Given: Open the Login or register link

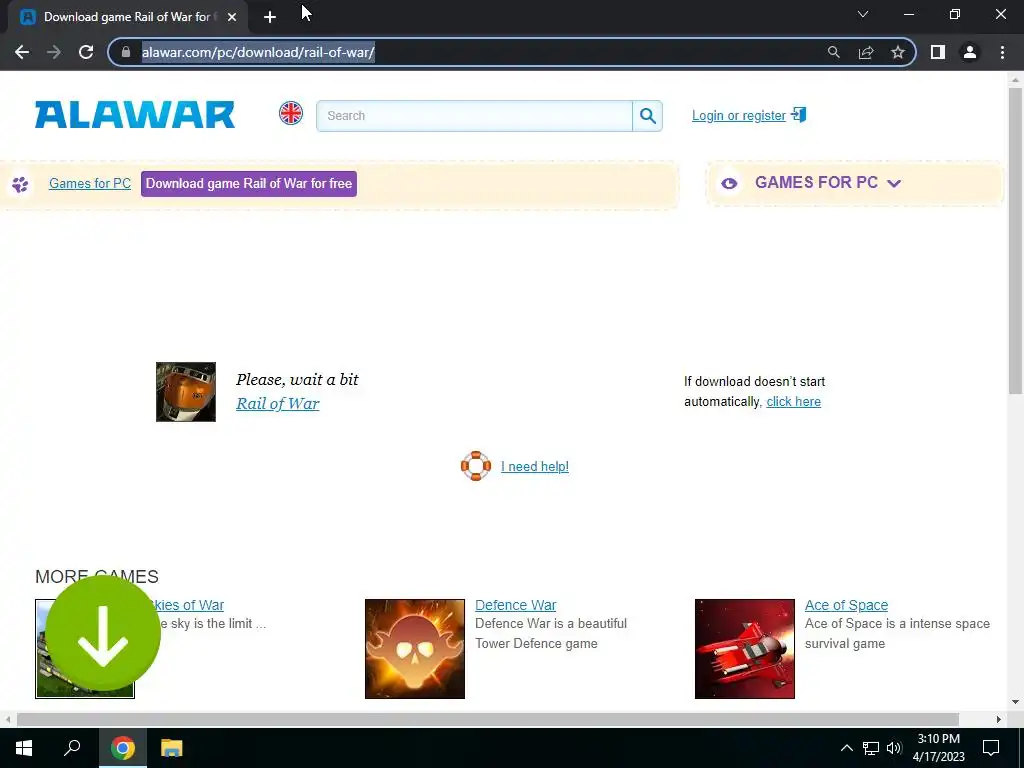Looking at the screenshot, I should [739, 116].
